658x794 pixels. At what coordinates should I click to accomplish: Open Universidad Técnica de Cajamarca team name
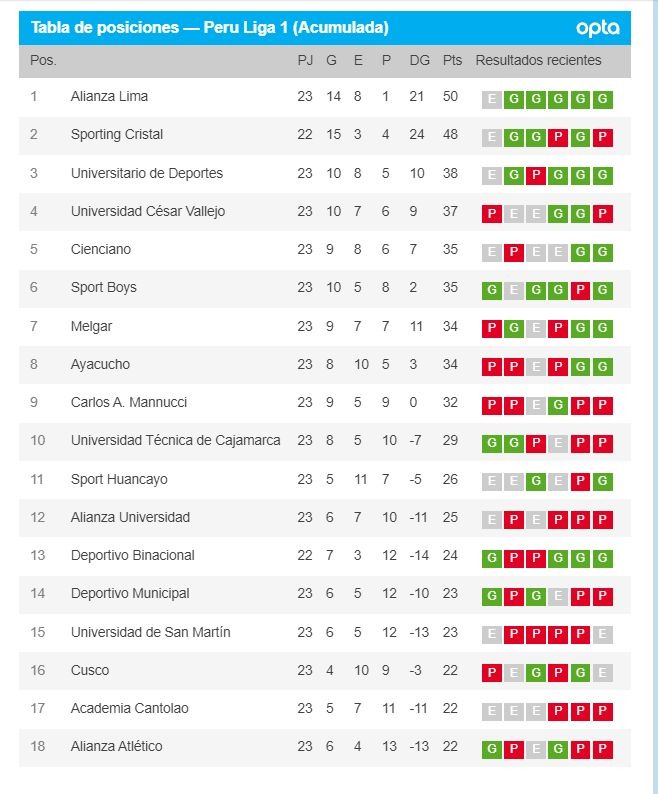175,441
